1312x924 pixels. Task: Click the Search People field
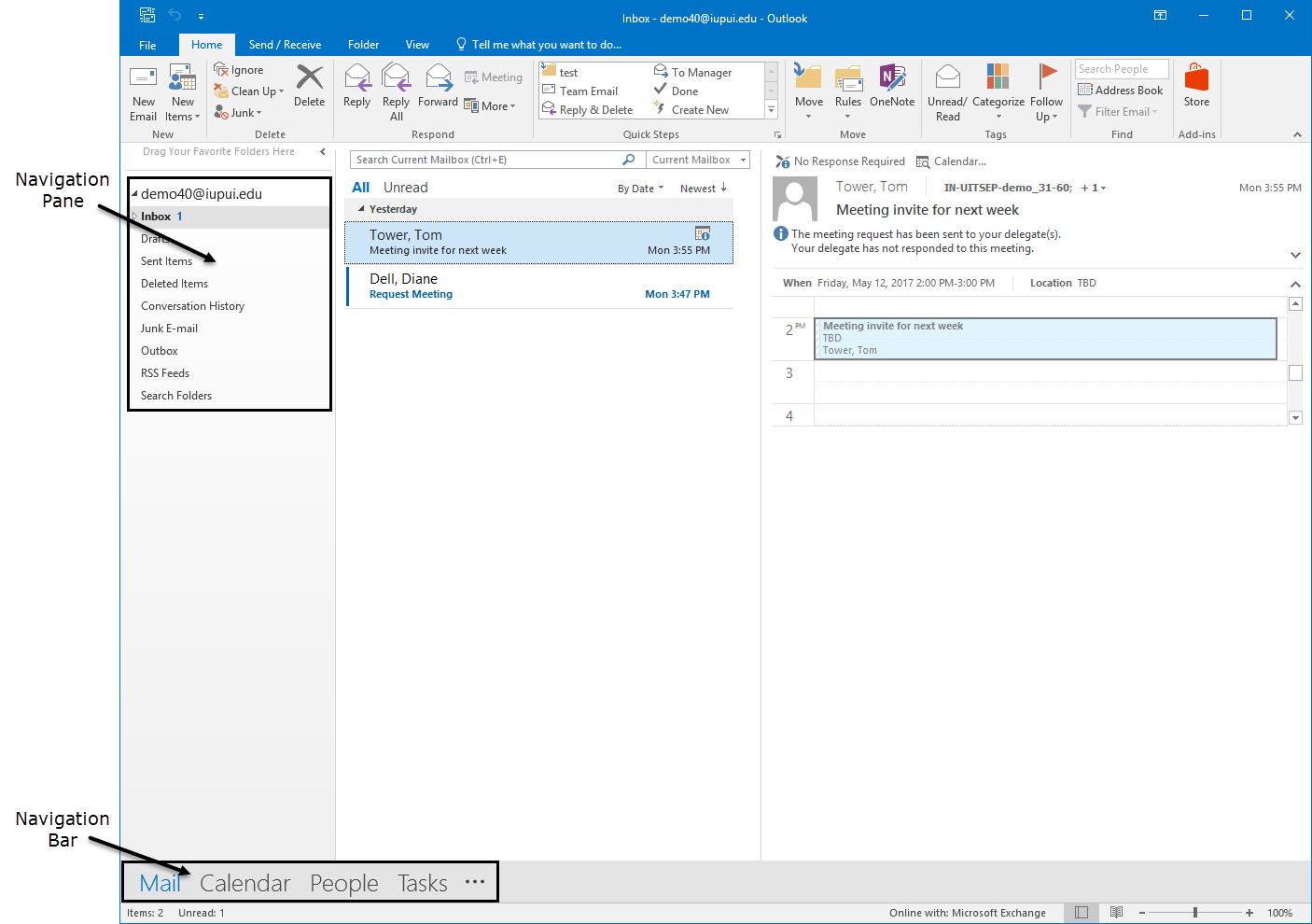click(x=1121, y=69)
